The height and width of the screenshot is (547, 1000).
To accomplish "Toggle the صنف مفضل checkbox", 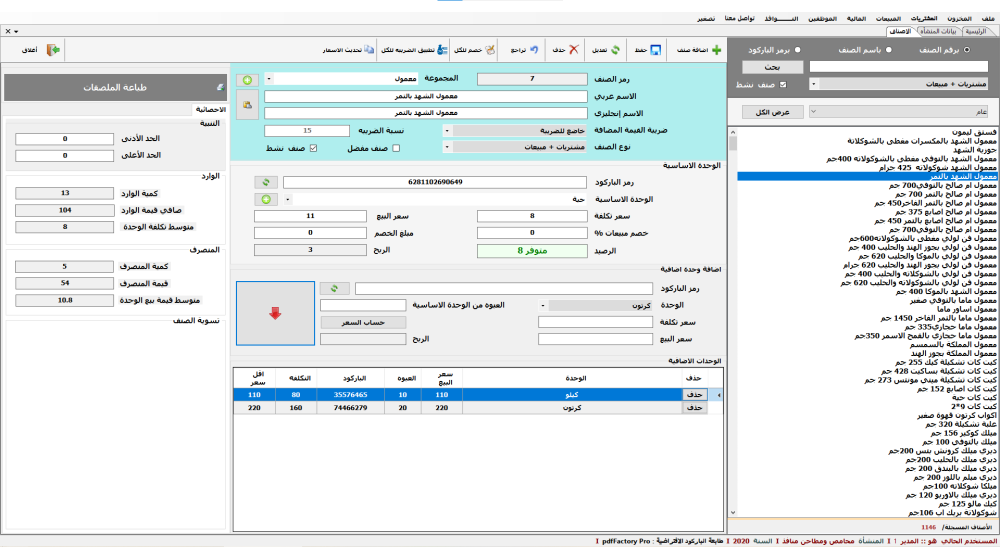I will 395,148.
